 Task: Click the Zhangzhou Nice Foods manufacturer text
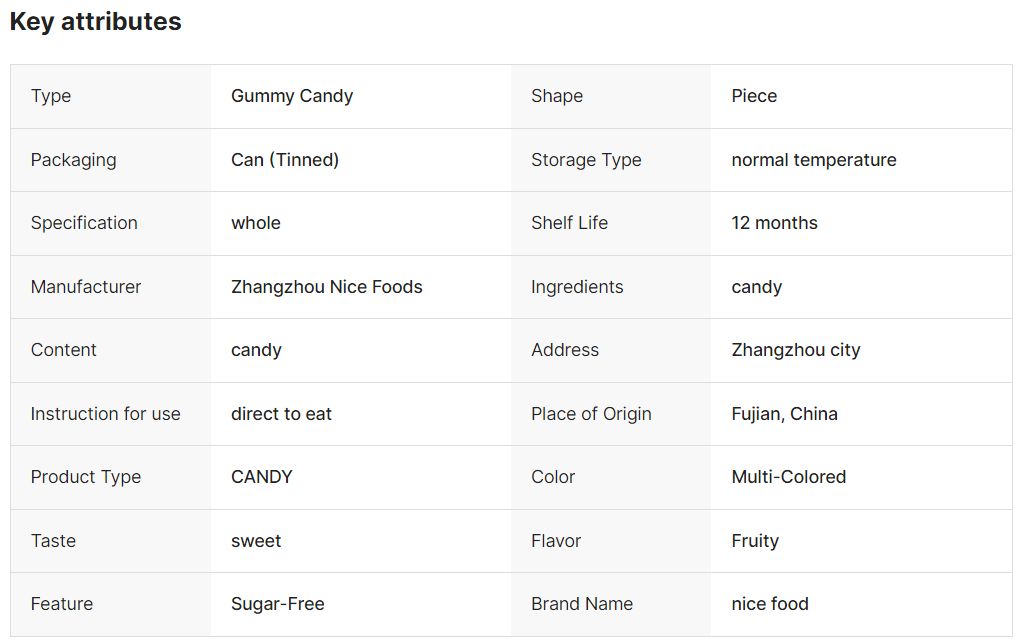point(326,287)
